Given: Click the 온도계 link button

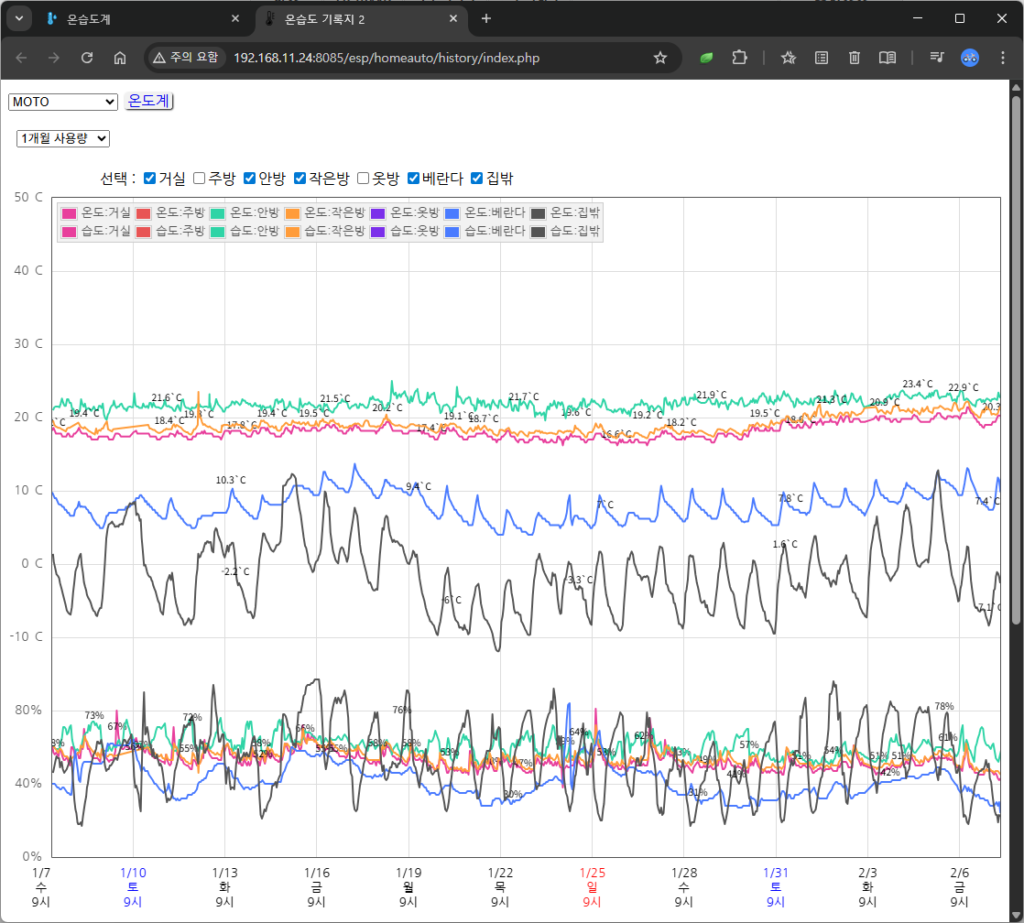Looking at the screenshot, I should [x=148, y=101].
